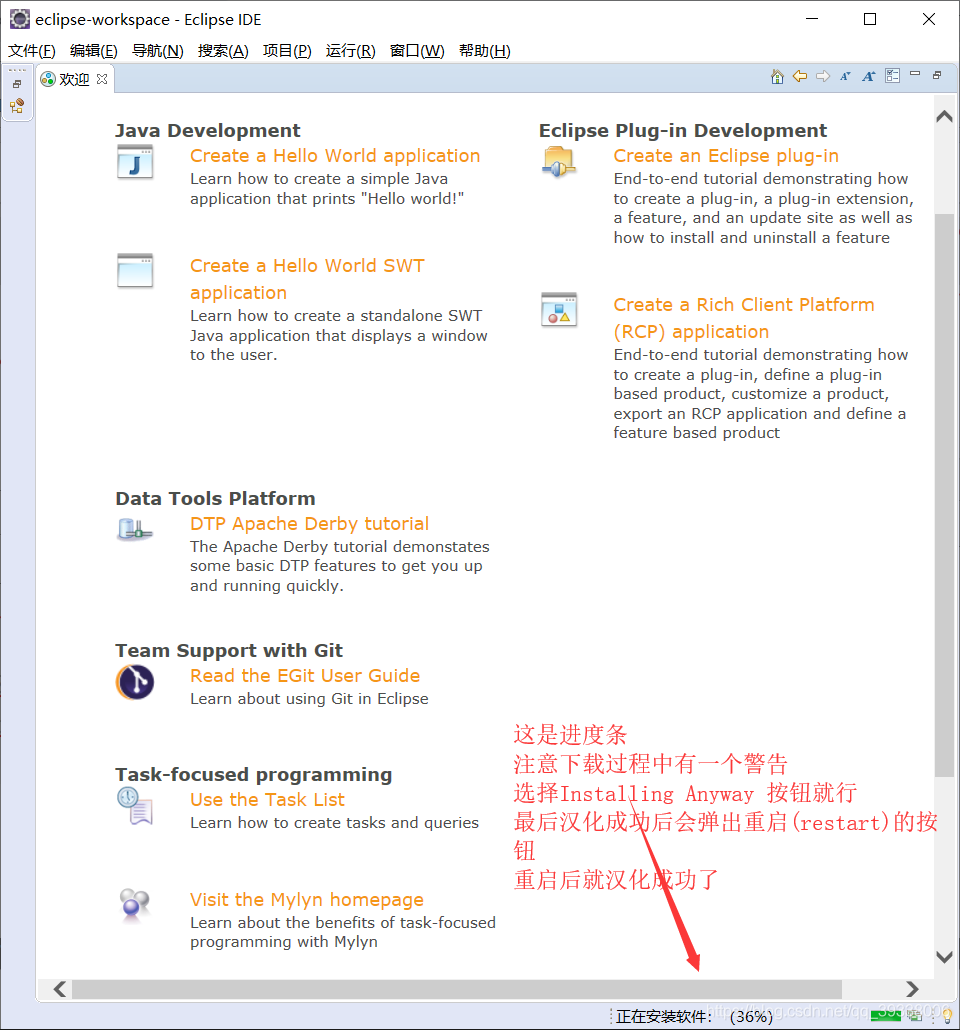Click the Mylyn homepage spheres icon
The width and height of the screenshot is (960, 1030).
point(135,906)
